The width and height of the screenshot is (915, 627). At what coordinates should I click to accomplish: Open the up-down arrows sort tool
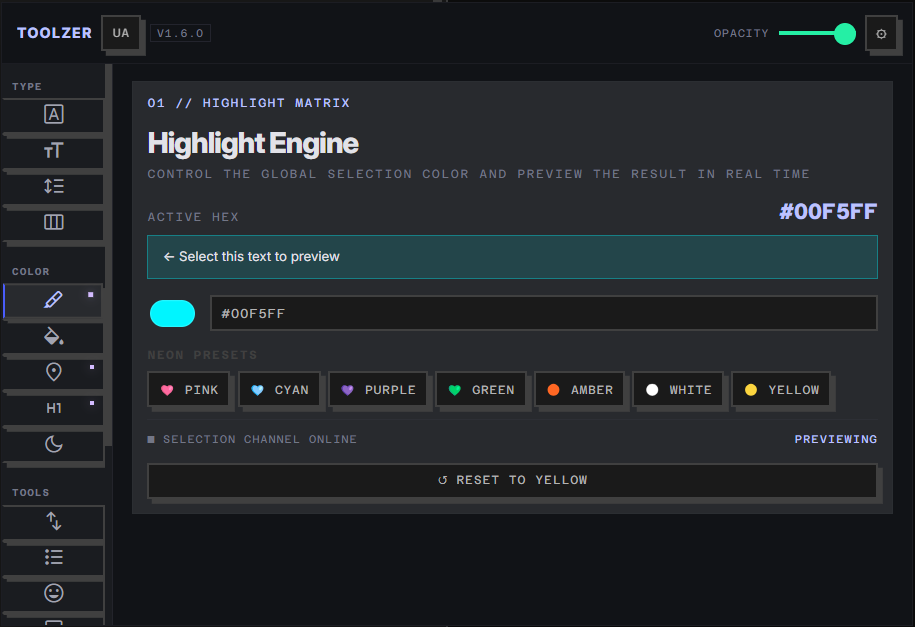(53, 521)
